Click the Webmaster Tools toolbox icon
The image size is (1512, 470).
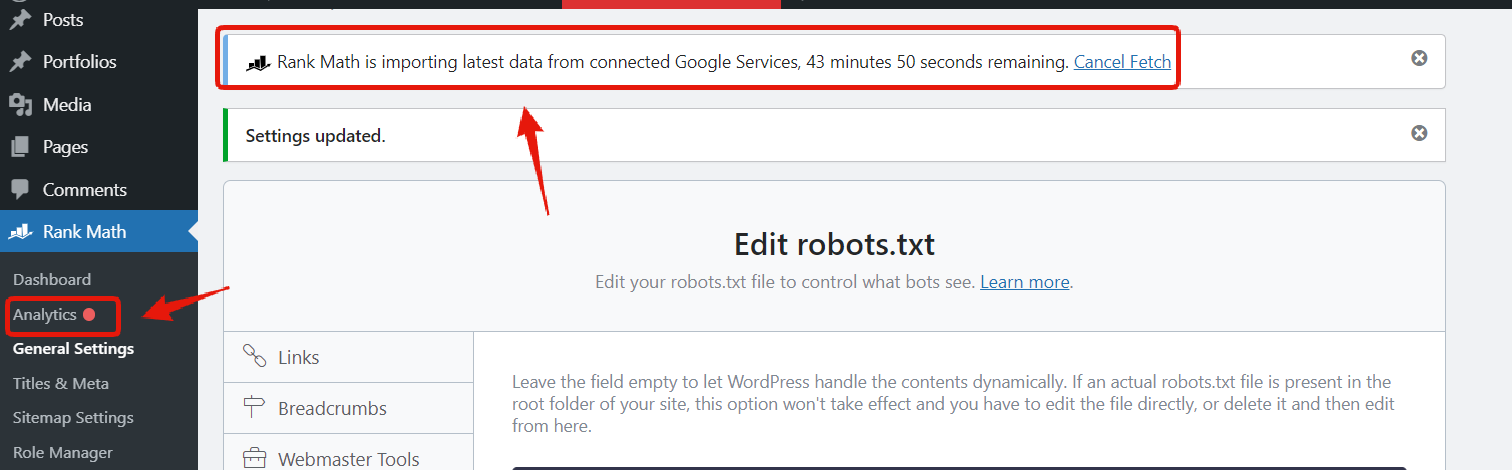254,459
